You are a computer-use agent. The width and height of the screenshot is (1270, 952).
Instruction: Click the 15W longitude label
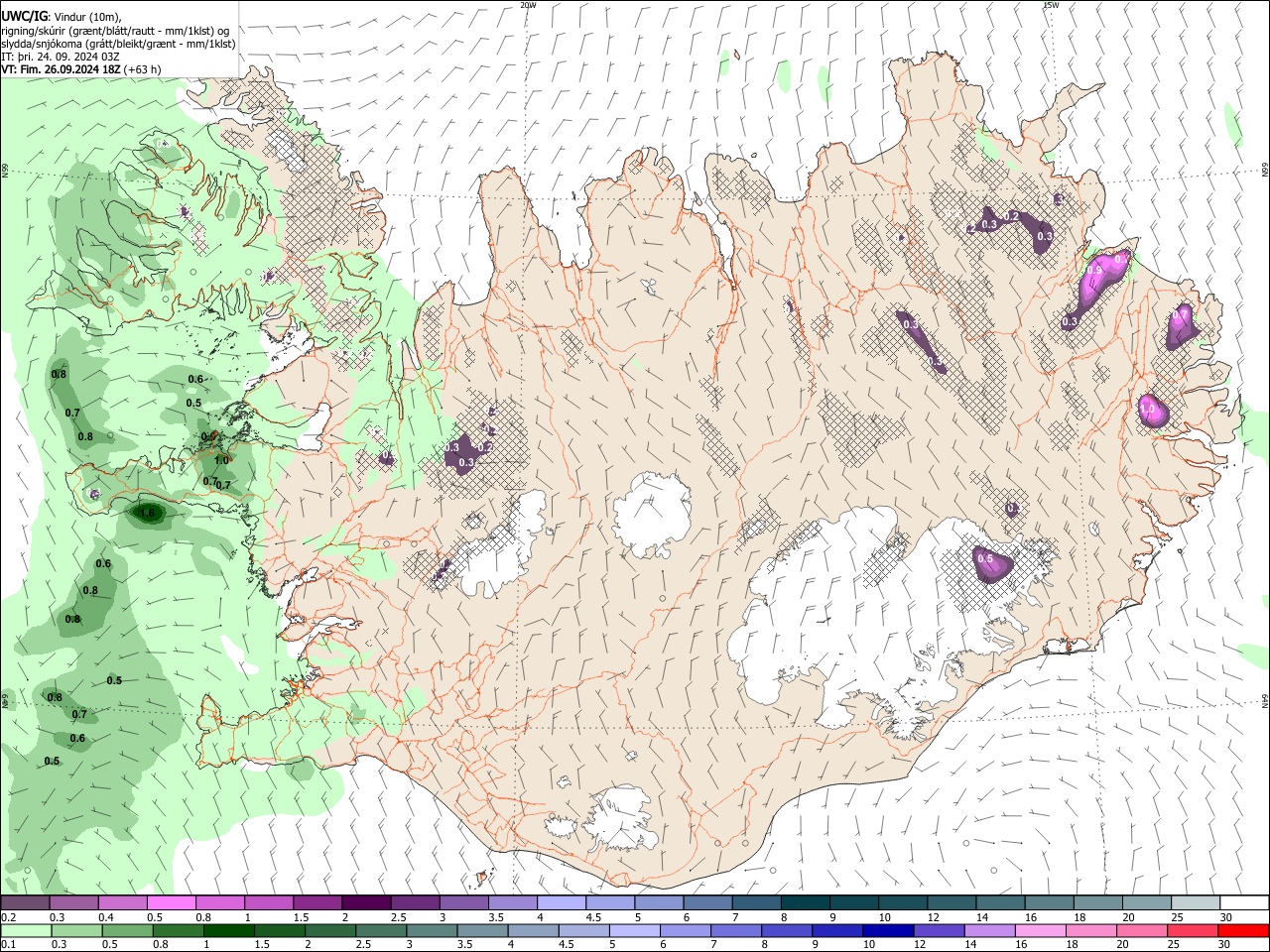pyautogui.click(x=1050, y=5)
